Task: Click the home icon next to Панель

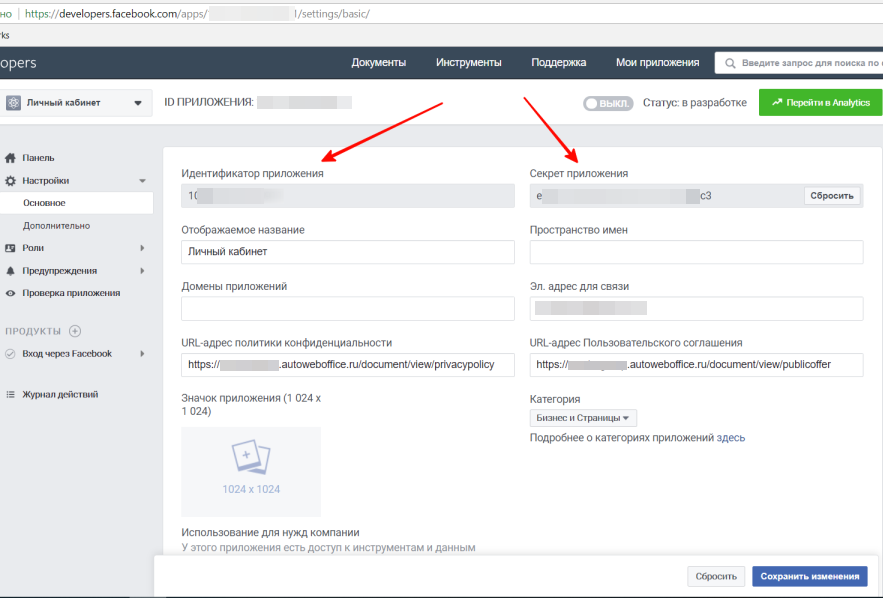Action: (x=10, y=158)
